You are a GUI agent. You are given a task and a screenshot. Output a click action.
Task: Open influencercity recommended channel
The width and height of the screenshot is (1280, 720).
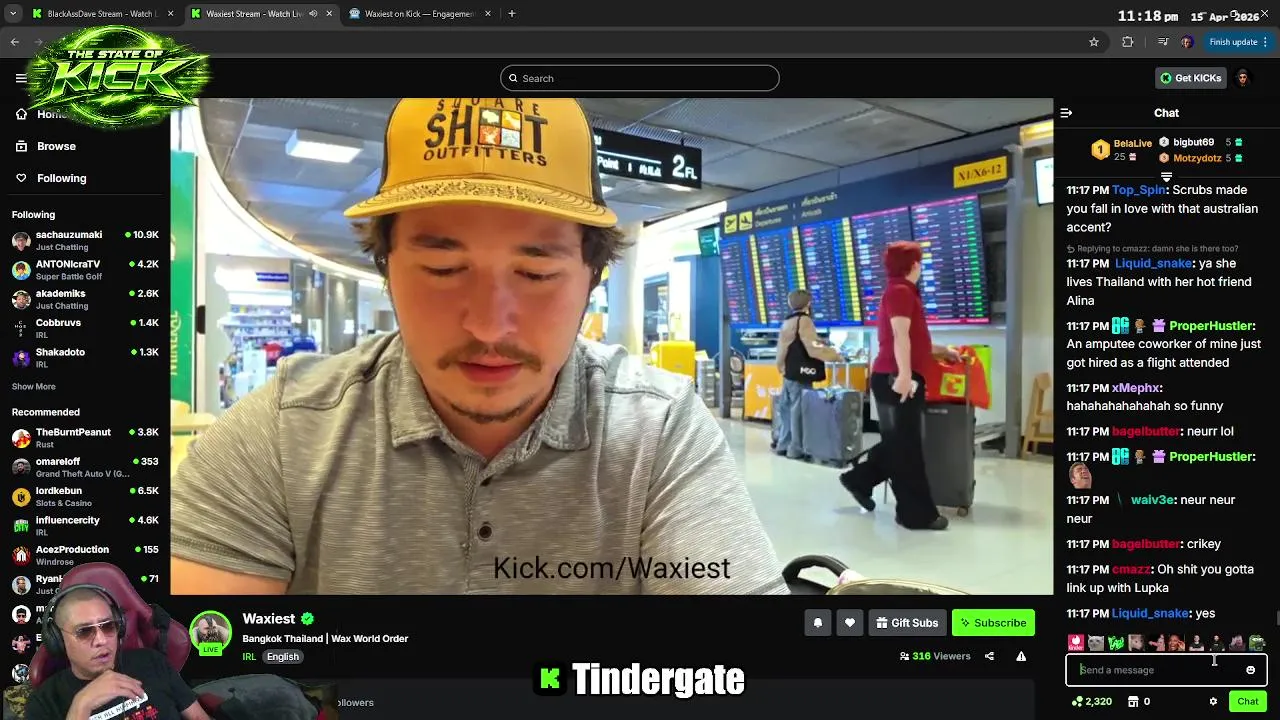[x=85, y=526]
